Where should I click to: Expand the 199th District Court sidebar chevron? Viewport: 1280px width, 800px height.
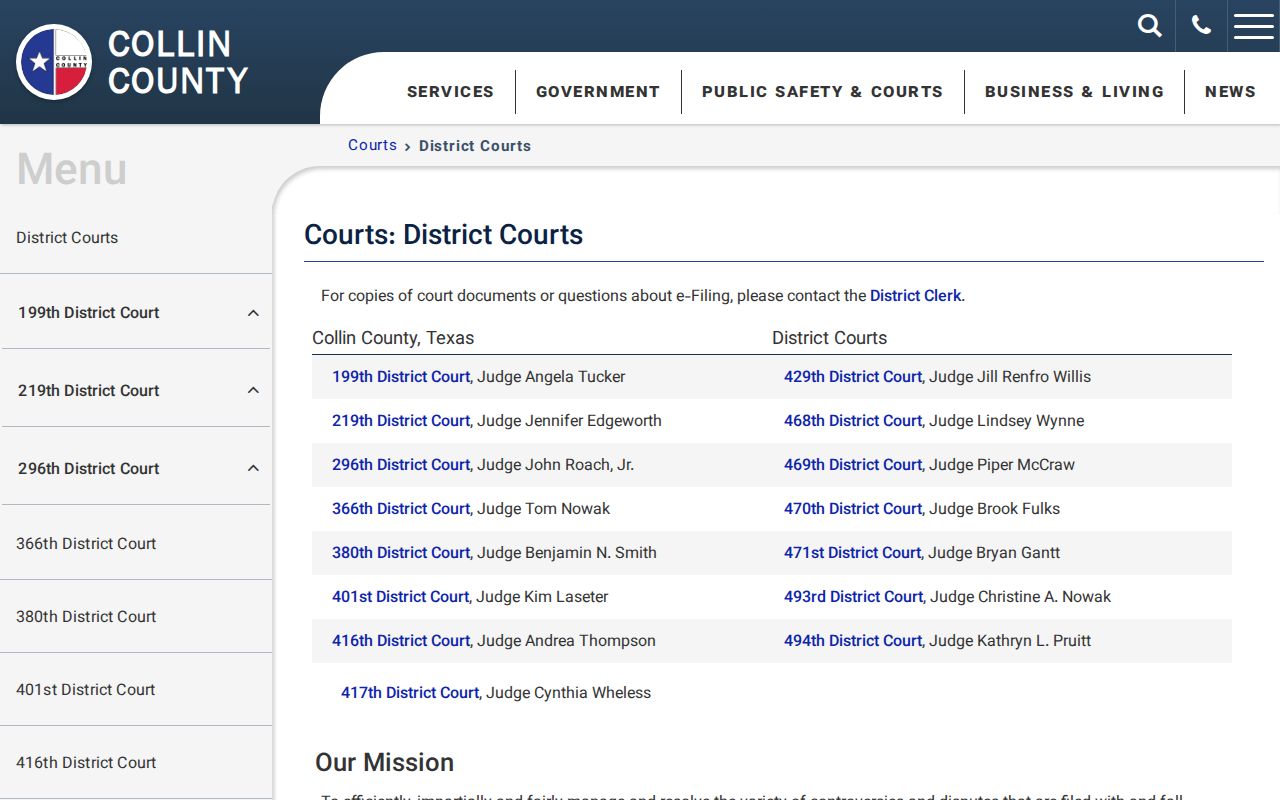click(253, 313)
